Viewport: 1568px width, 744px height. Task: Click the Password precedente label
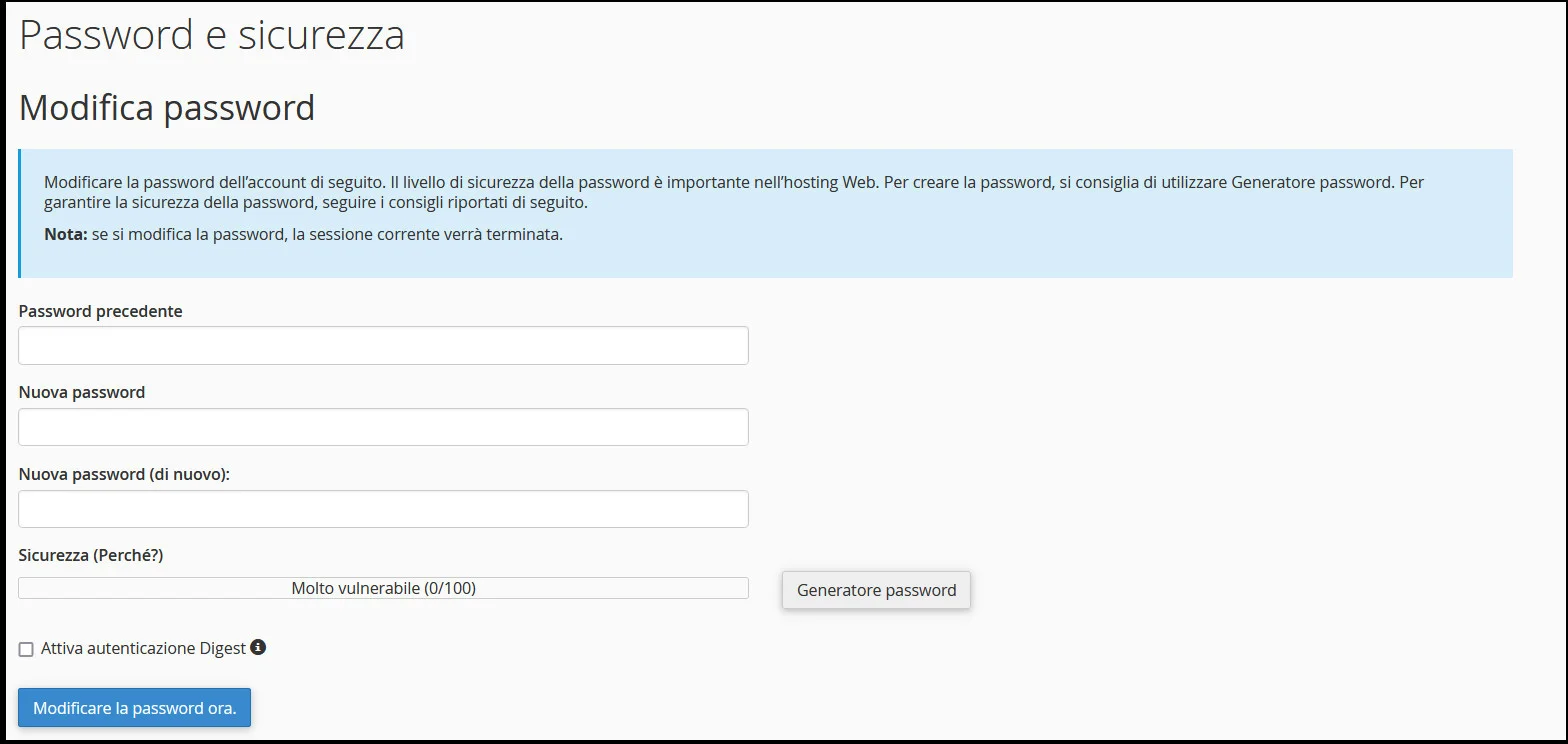pos(100,311)
